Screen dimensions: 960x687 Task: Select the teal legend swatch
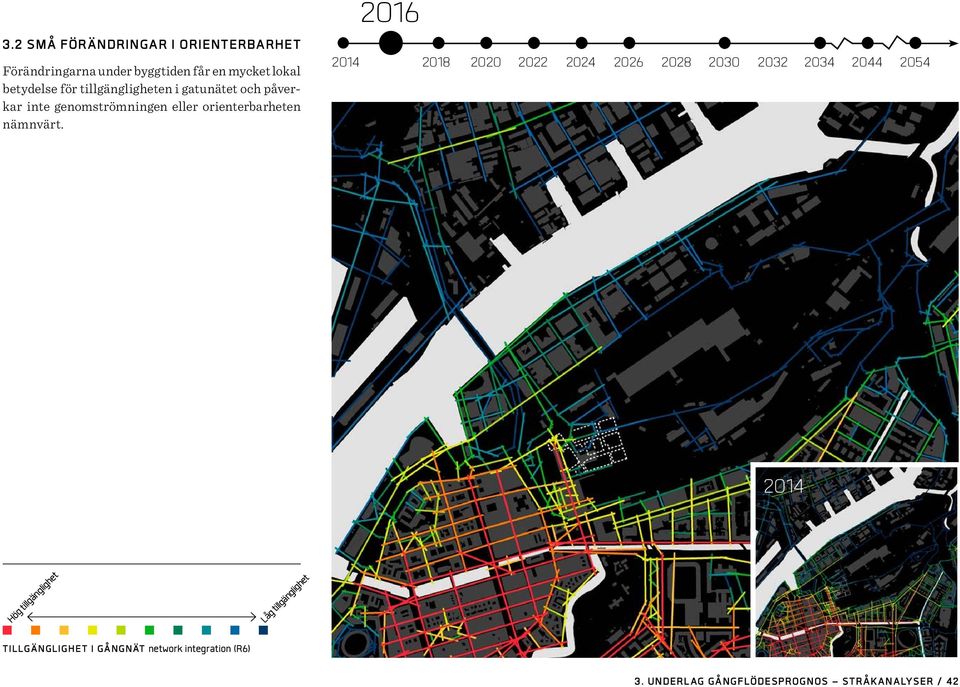point(206,630)
